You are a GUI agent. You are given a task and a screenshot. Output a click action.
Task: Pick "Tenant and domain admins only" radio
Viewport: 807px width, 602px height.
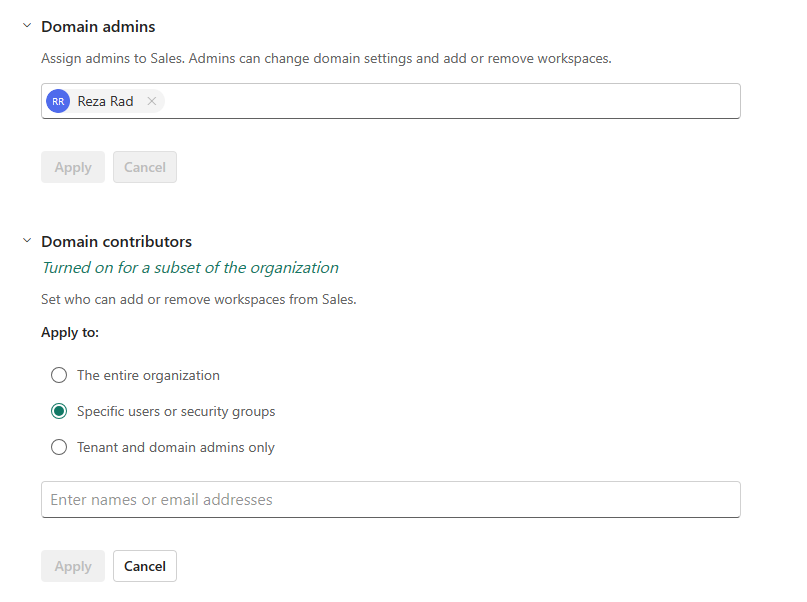59,448
